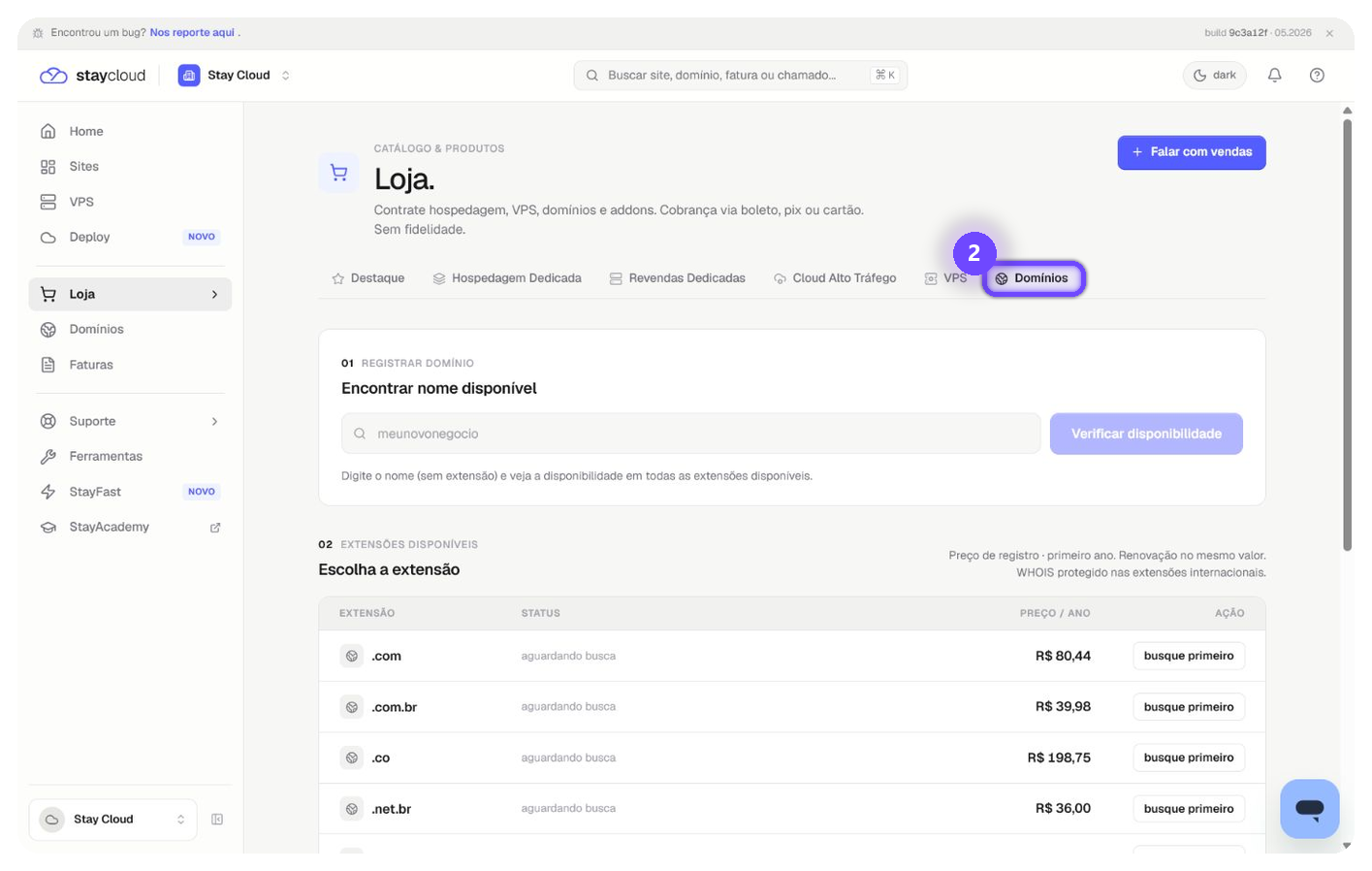Click busque primeiro for .com
The width and height of the screenshot is (1372, 871).
tap(1189, 656)
